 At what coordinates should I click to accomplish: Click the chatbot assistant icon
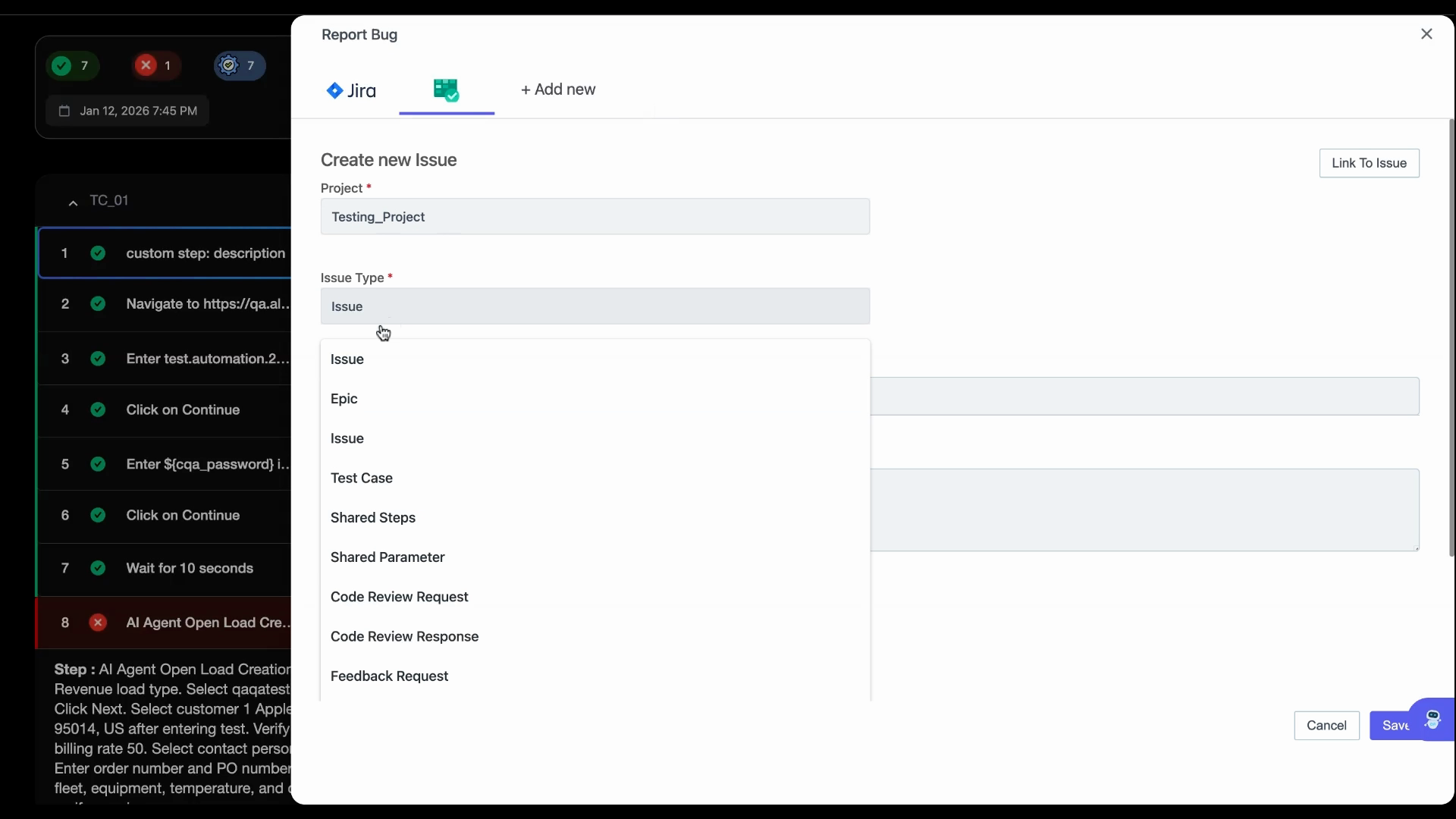(1432, 719)
